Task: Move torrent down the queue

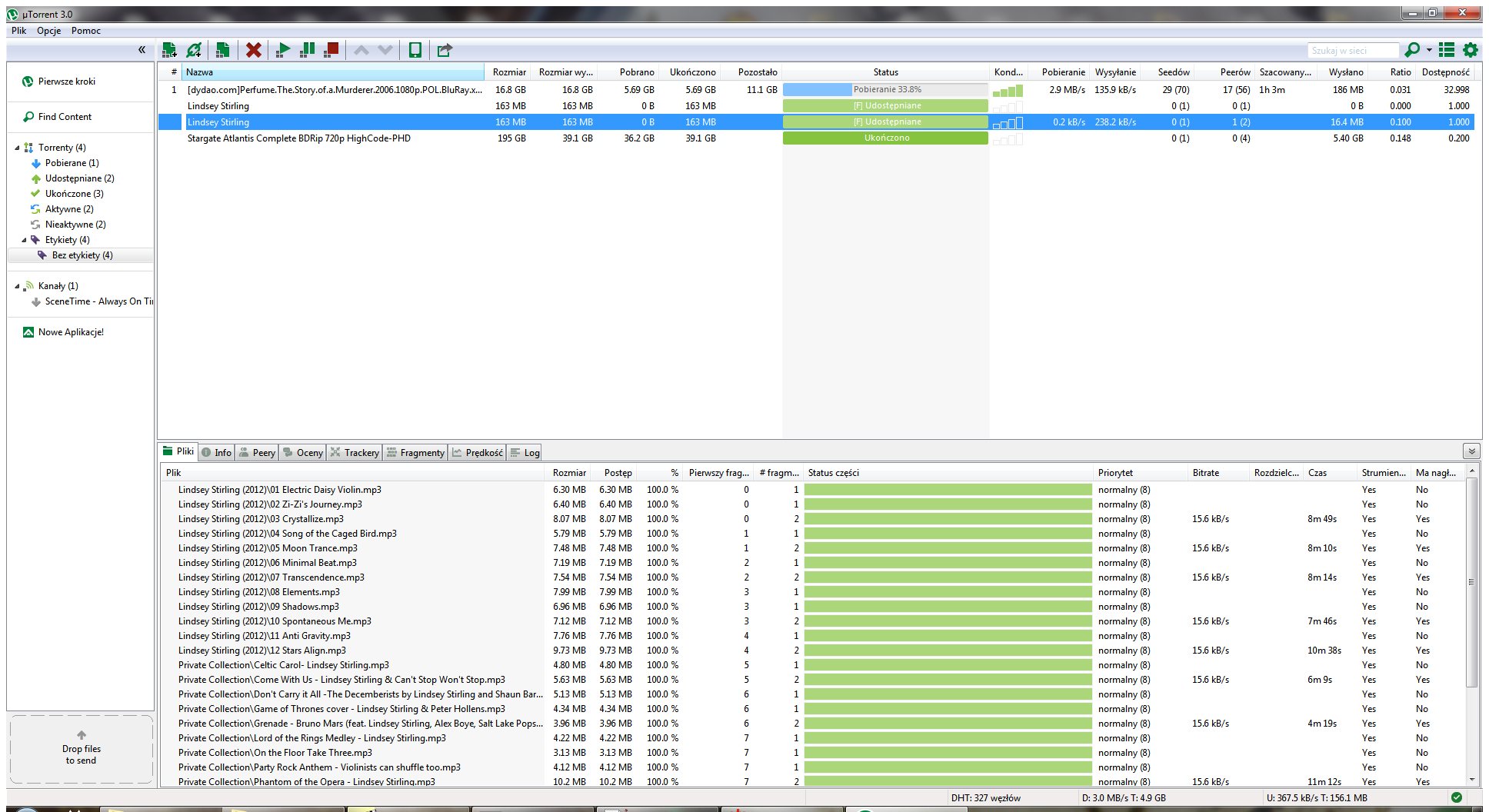Action: (x=385, y=50)
